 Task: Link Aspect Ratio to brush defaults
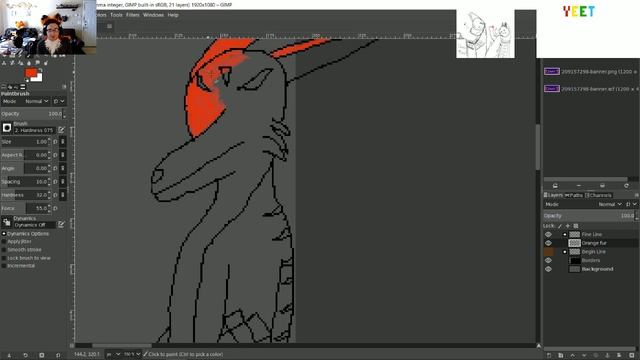coord(63,155)
